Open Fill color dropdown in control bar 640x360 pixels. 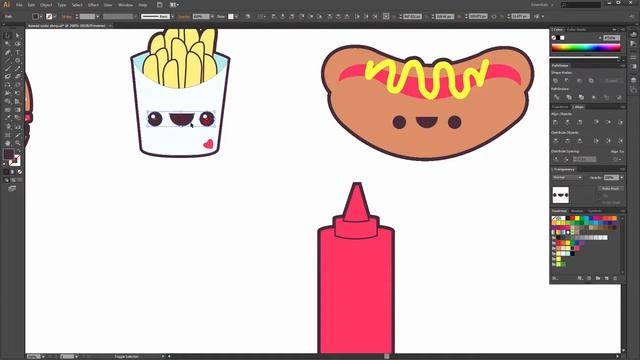tap(41, 16)
